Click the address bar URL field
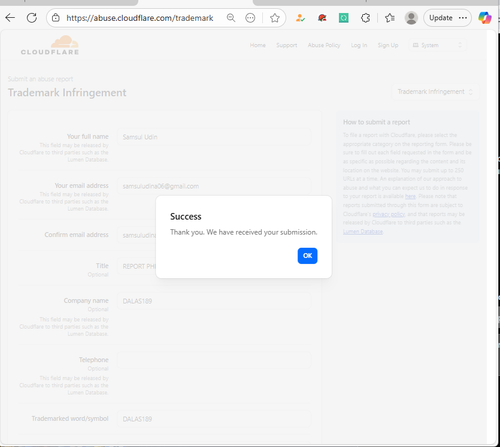This screenshot has width=500, height=447. tap(140, 18)
